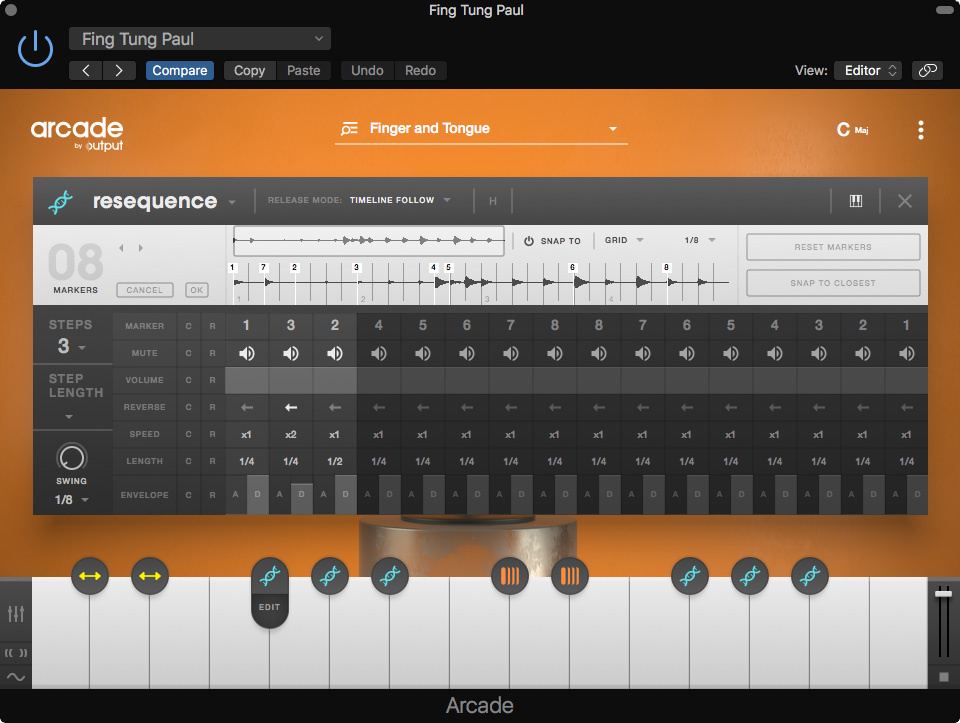960x723 pixels.
Task: Click the first orange bars key icon
Action: click(x=509, y=576)
